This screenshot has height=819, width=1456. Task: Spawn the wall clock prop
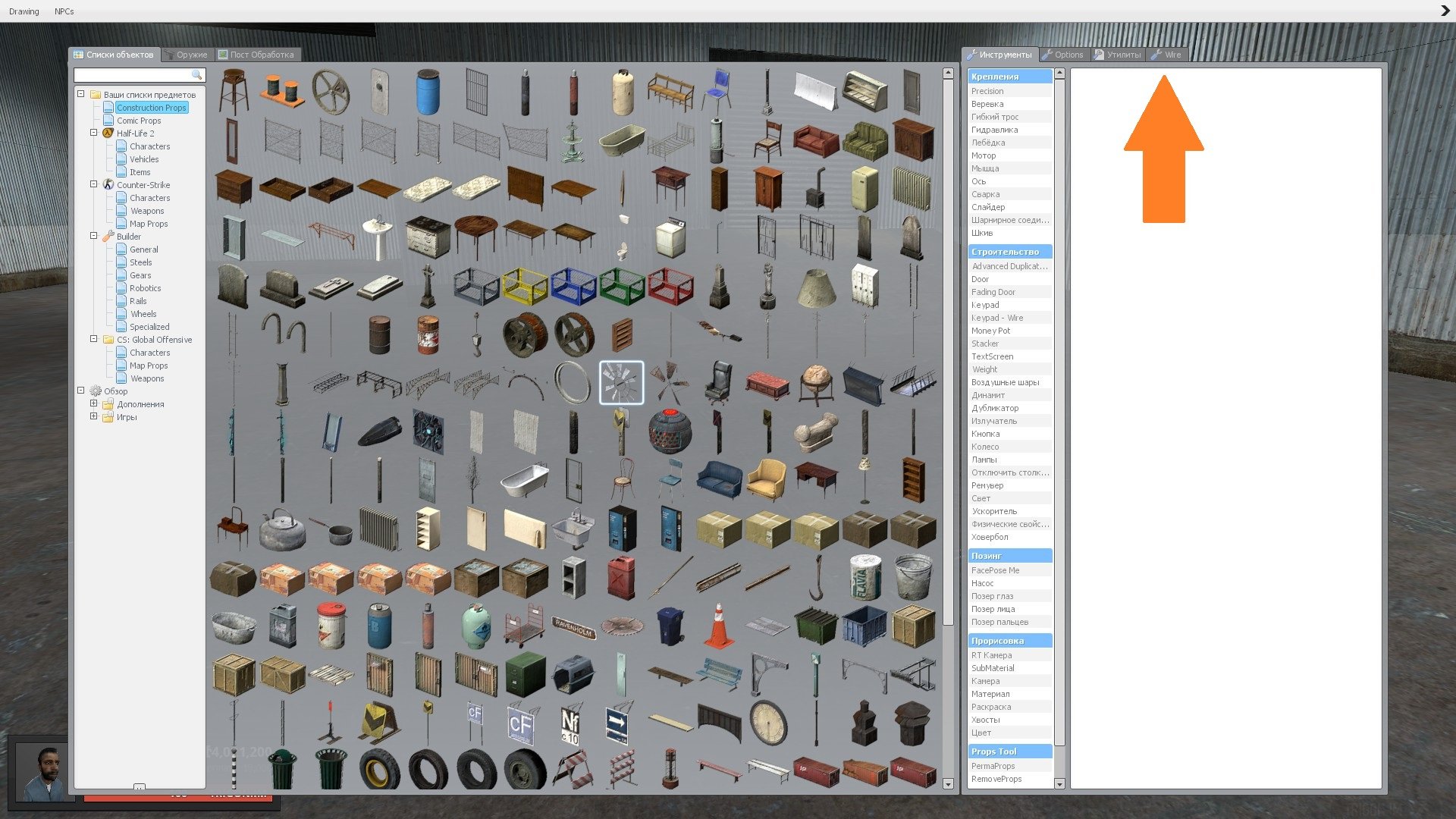point(767,722)
